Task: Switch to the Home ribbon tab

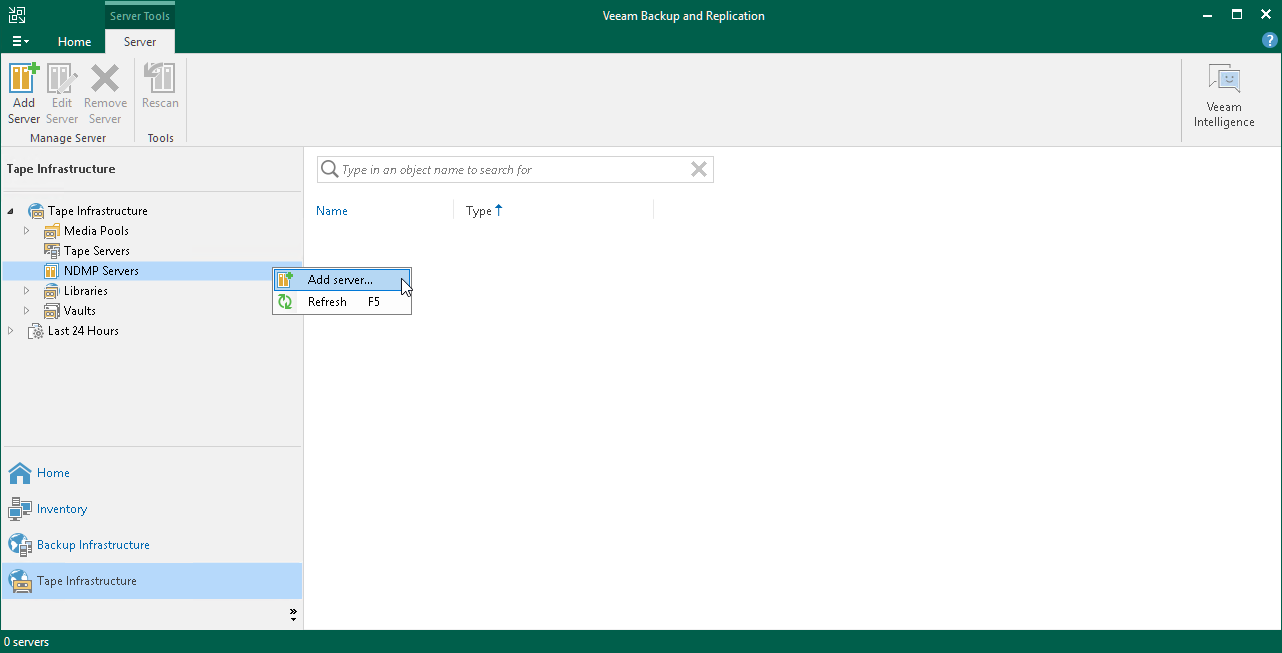Action: [x=74, y=41]
